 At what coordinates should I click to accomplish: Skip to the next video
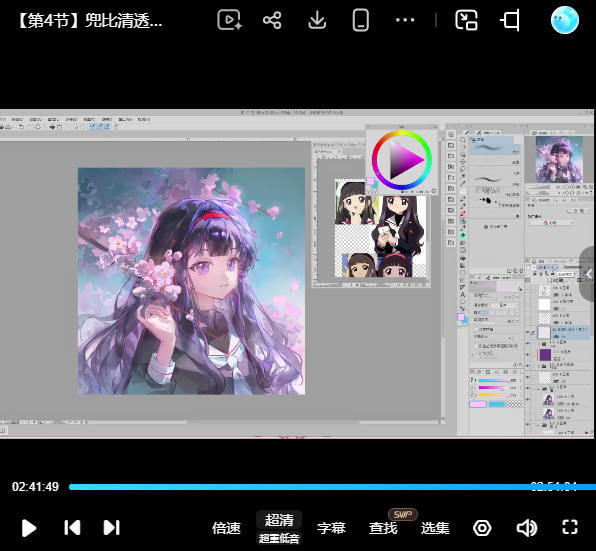coord(112,527)
